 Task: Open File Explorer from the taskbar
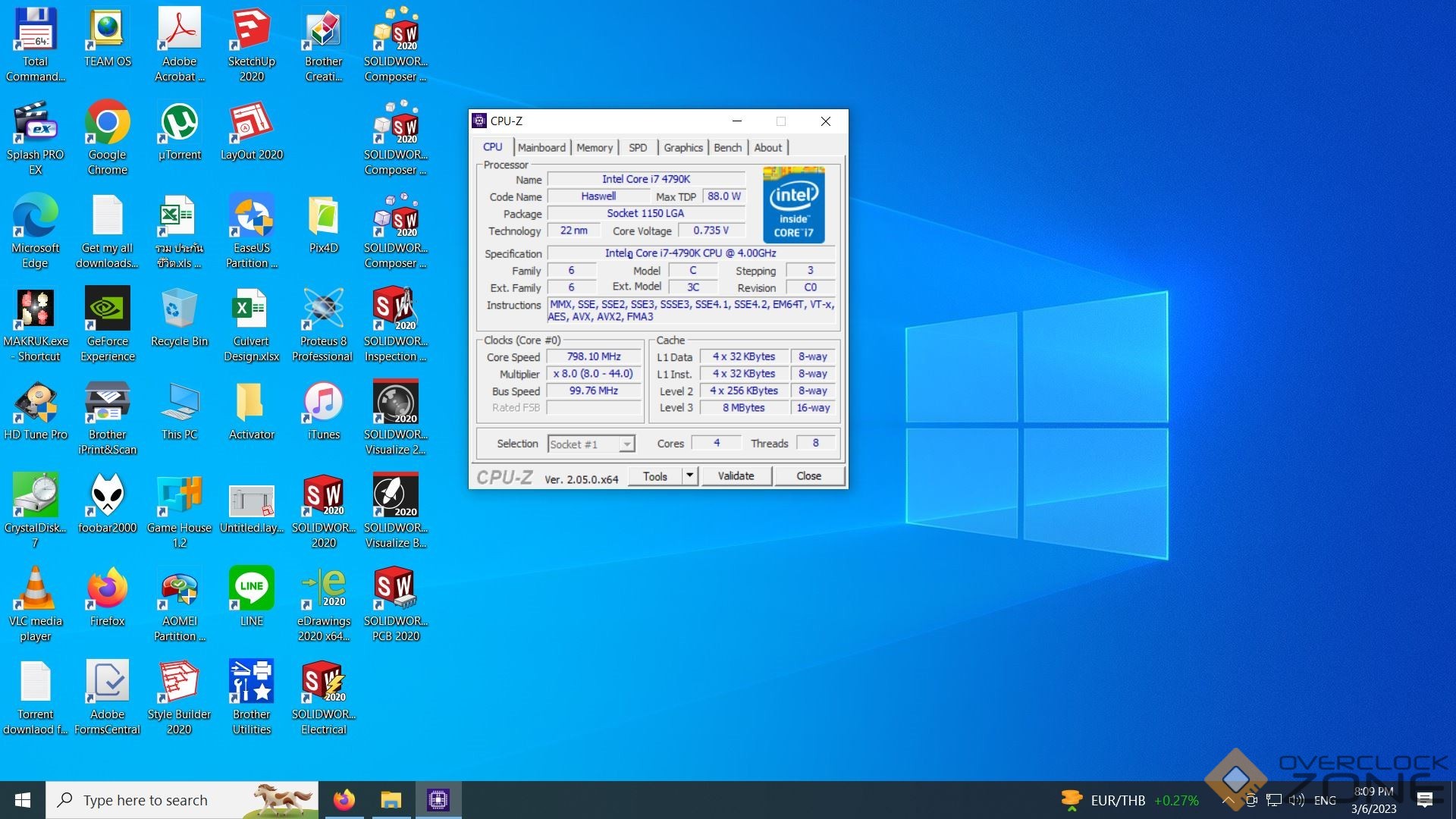(391, 800)
